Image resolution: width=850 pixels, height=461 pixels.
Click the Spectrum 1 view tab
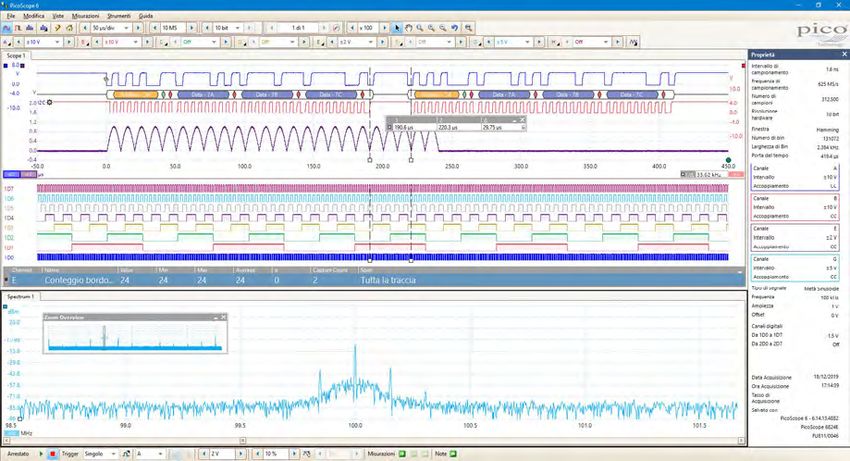[x=22, y=297]
